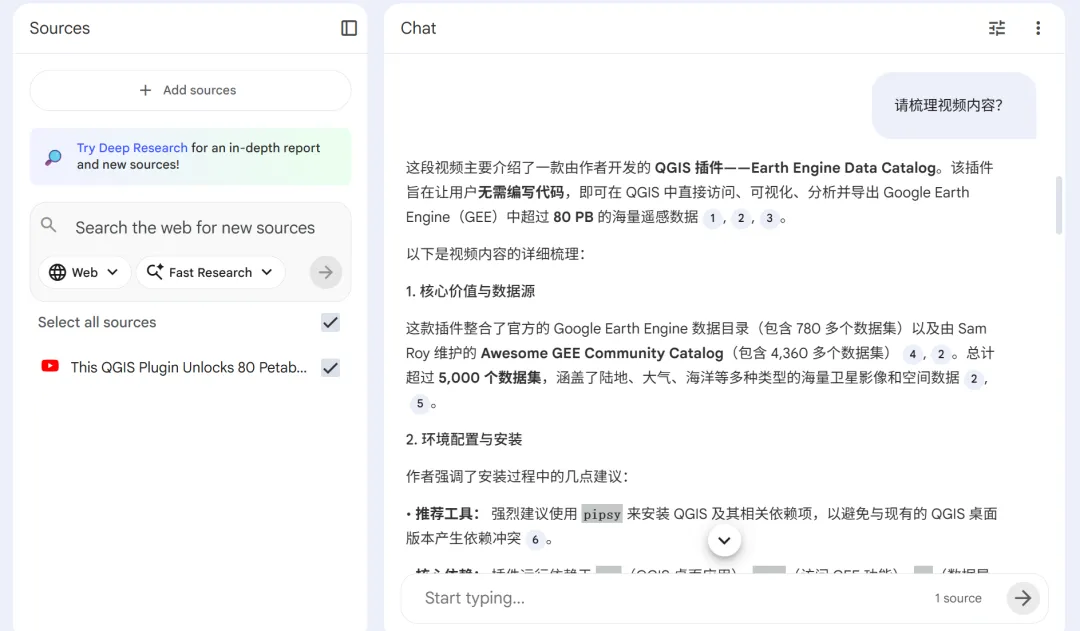The image size is (1080, 631).
Task: Click the '1 source' indicator in chat box
Action: pyautogui.click(x=957, y=598)
